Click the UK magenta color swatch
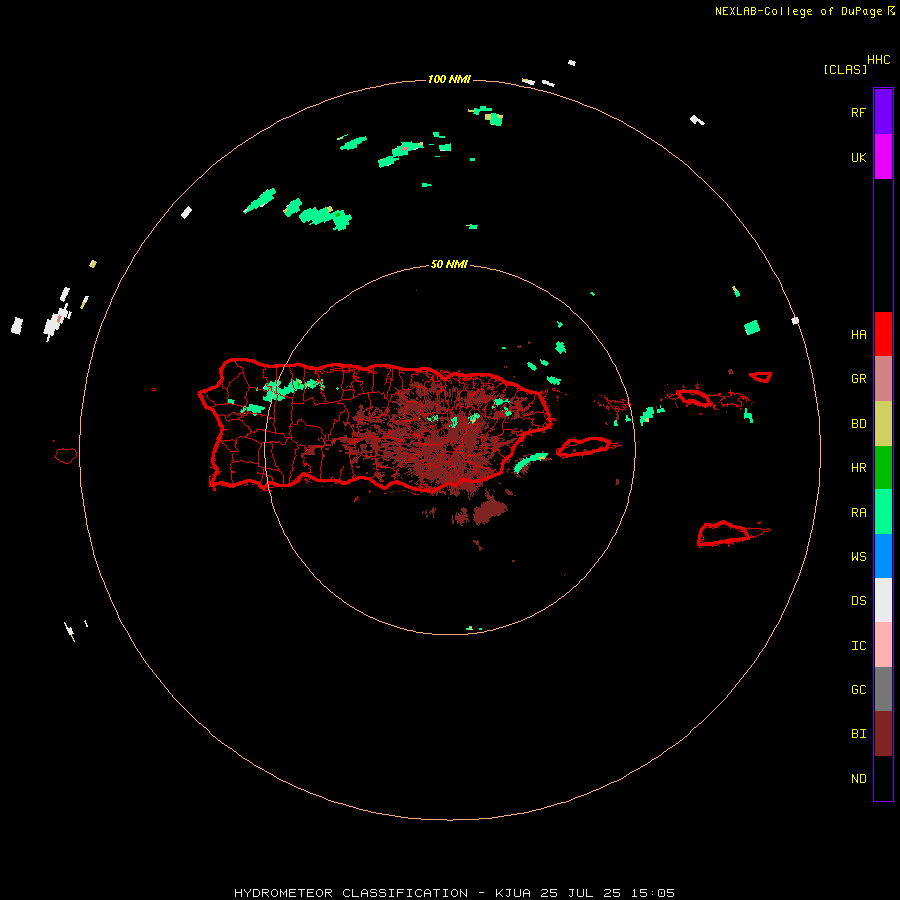The height and width of the screenshot is (900, 900). (x=883, y=157)
